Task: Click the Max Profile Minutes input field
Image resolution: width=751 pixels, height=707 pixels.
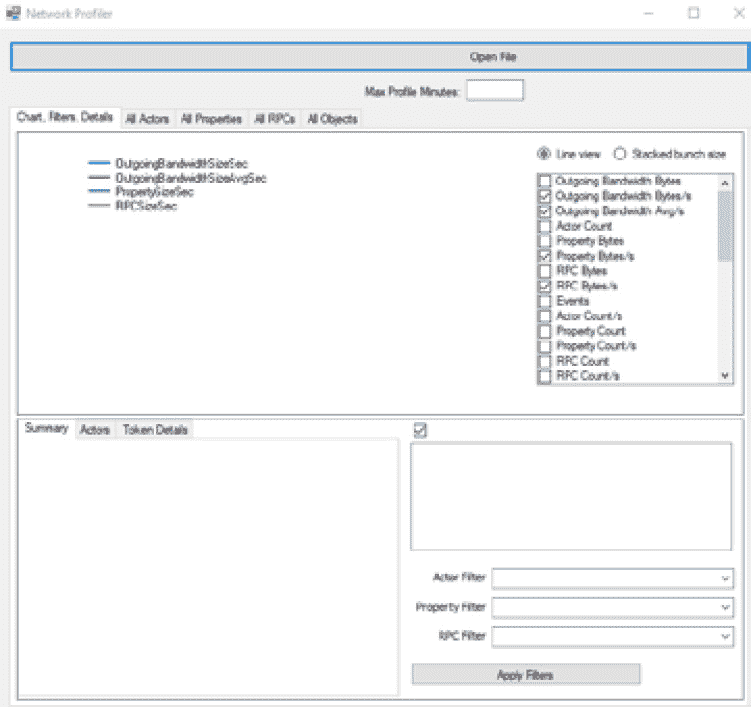Action: coord(495,90)
